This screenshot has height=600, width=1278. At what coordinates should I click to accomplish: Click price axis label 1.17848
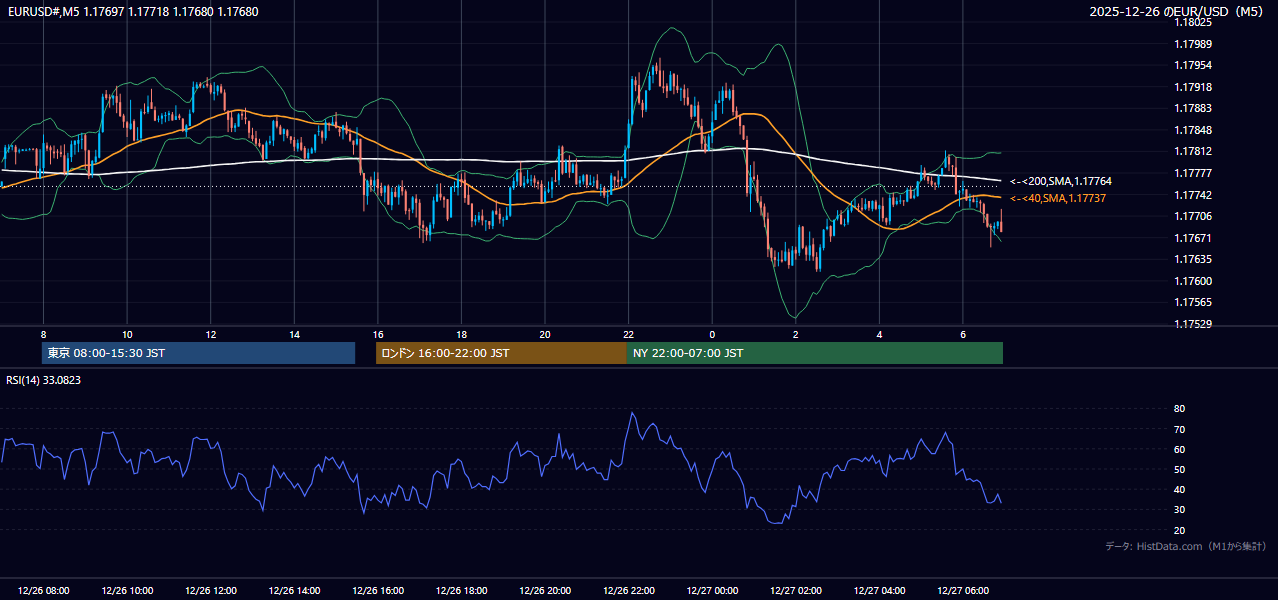click(1192, 130)
